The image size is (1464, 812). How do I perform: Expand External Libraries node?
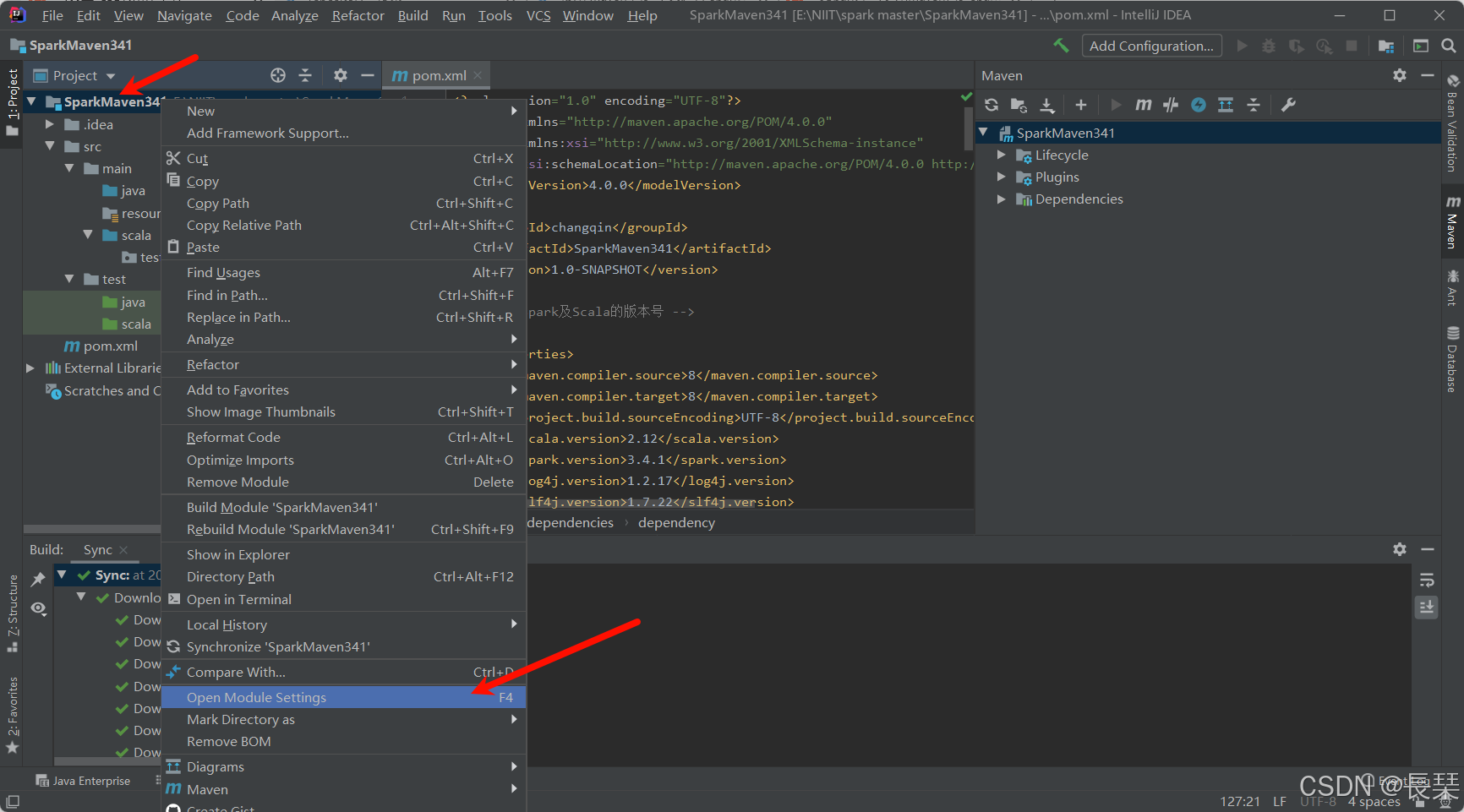click(x=30, y=368)
